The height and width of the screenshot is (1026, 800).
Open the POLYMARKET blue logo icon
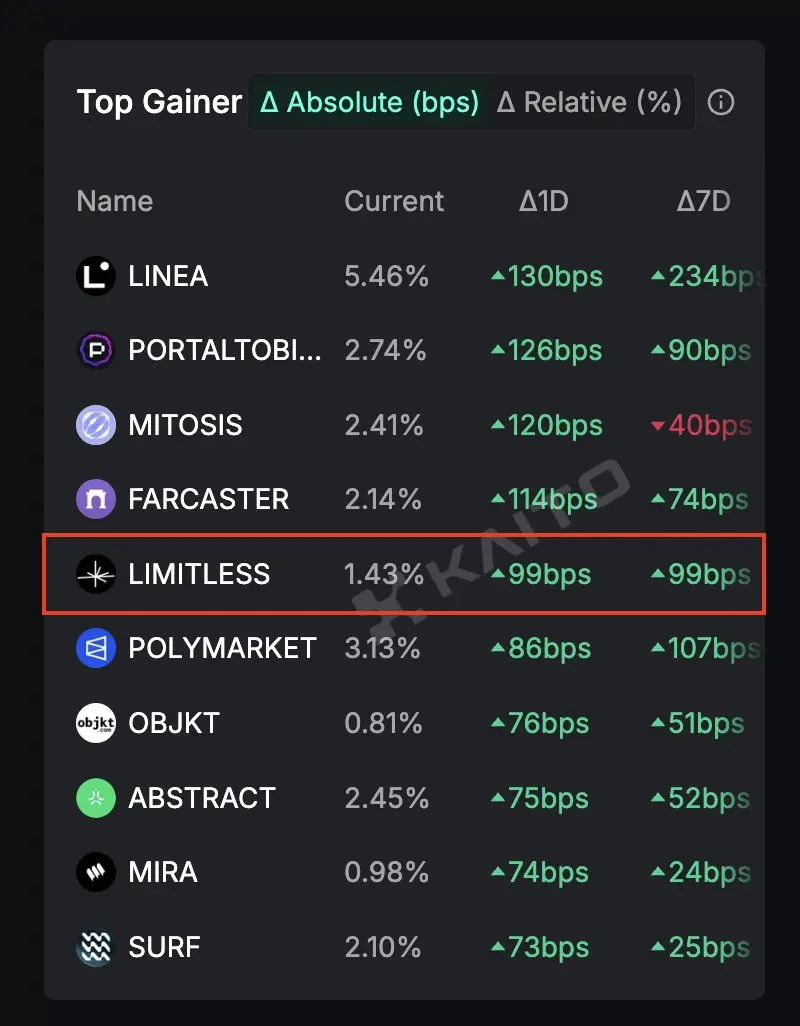96,648
